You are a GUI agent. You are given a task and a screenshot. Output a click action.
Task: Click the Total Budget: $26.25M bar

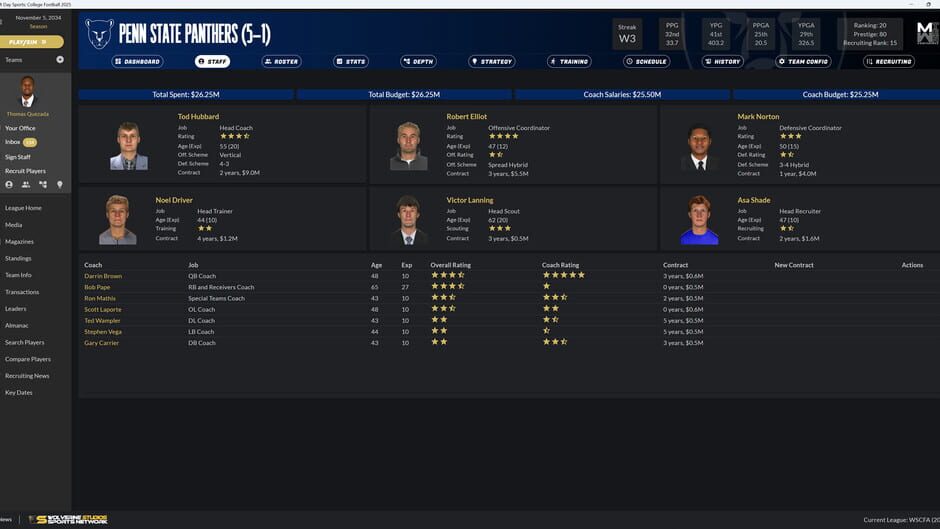coord(404,95)
